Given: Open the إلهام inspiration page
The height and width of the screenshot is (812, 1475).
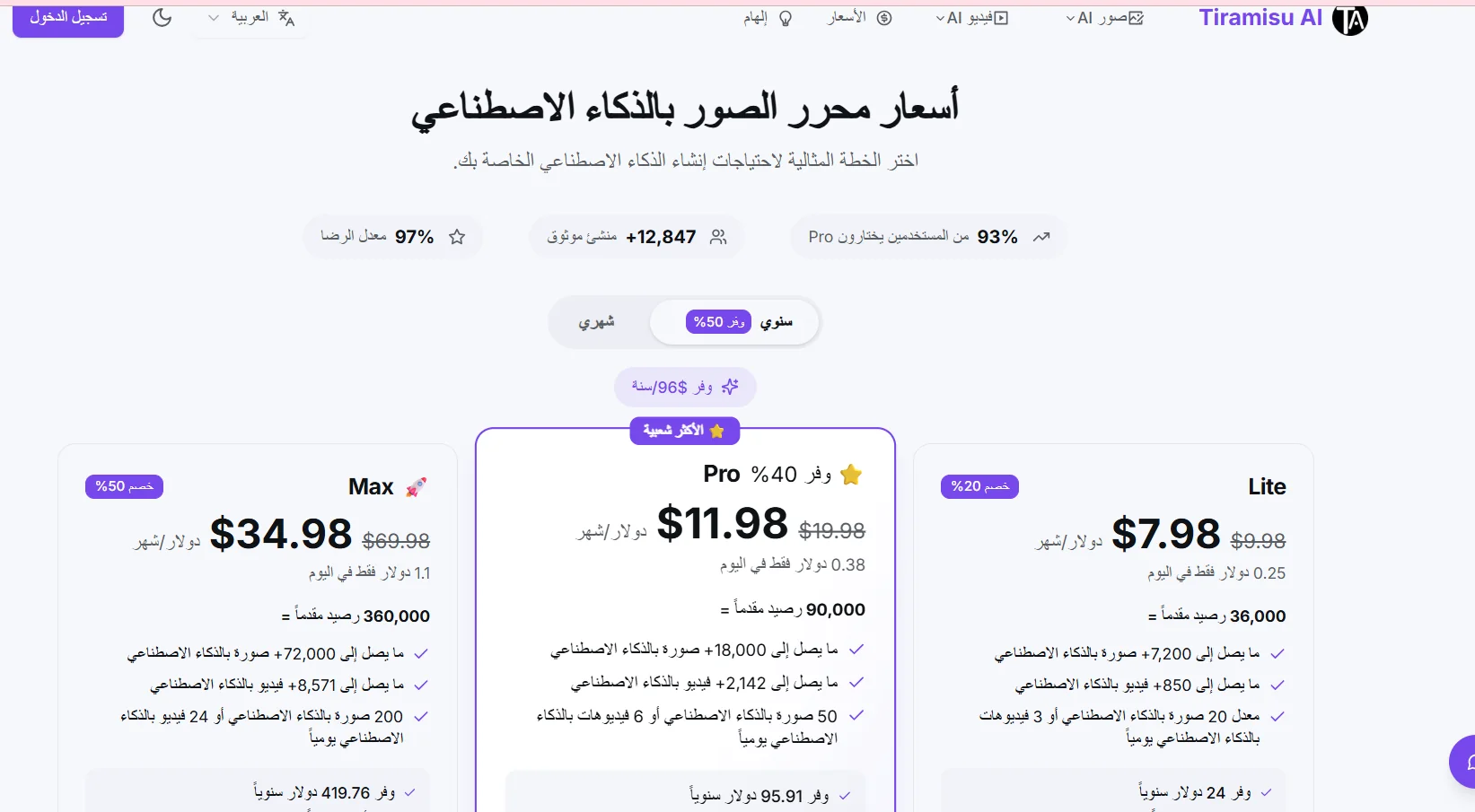Looking at the screenshot, I should 768,18.
